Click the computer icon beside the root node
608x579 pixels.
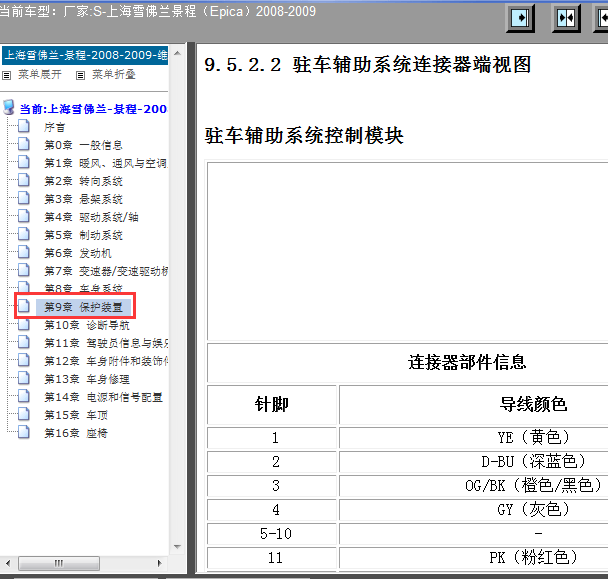(9, 107)
